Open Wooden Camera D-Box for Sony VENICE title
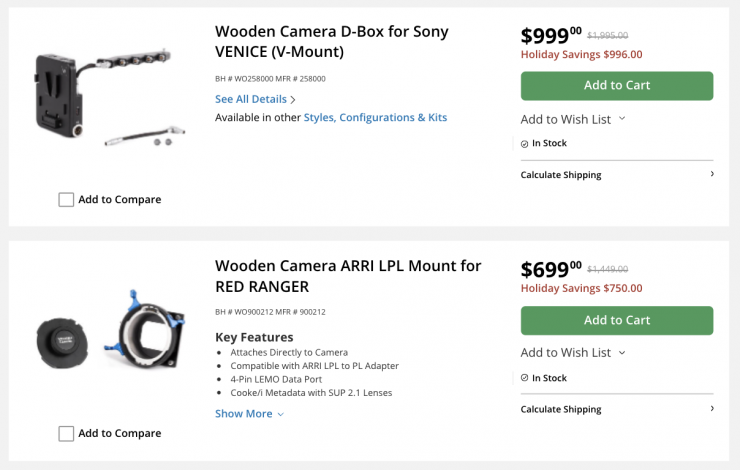 click(331, 41)
